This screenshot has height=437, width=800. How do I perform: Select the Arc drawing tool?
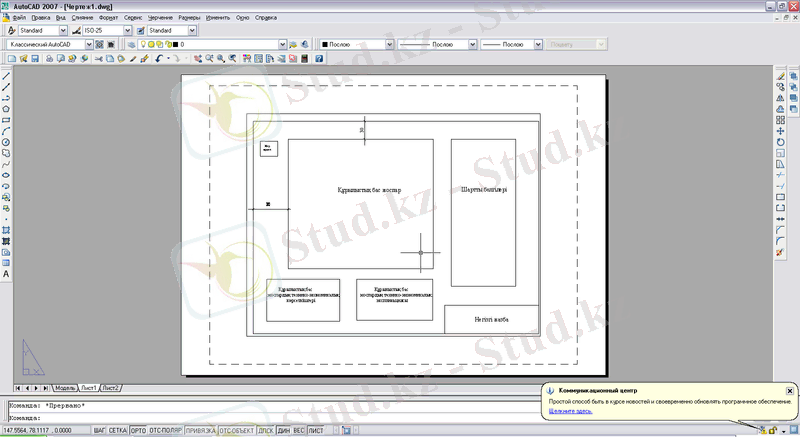tap(6, 132)
